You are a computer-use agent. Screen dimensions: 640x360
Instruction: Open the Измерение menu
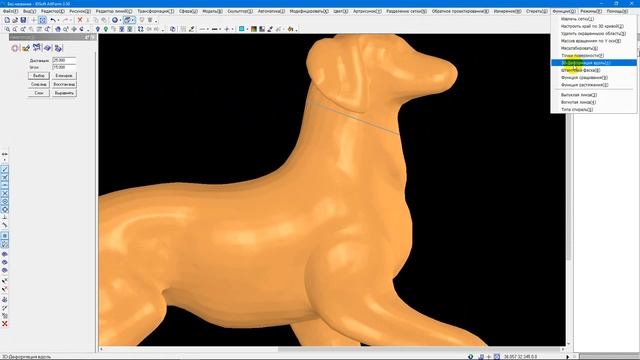(x=507, y=11)
